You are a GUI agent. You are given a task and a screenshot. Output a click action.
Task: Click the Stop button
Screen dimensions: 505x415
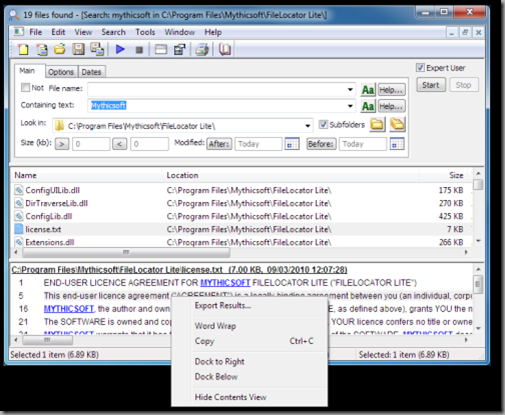click(464, 85)
